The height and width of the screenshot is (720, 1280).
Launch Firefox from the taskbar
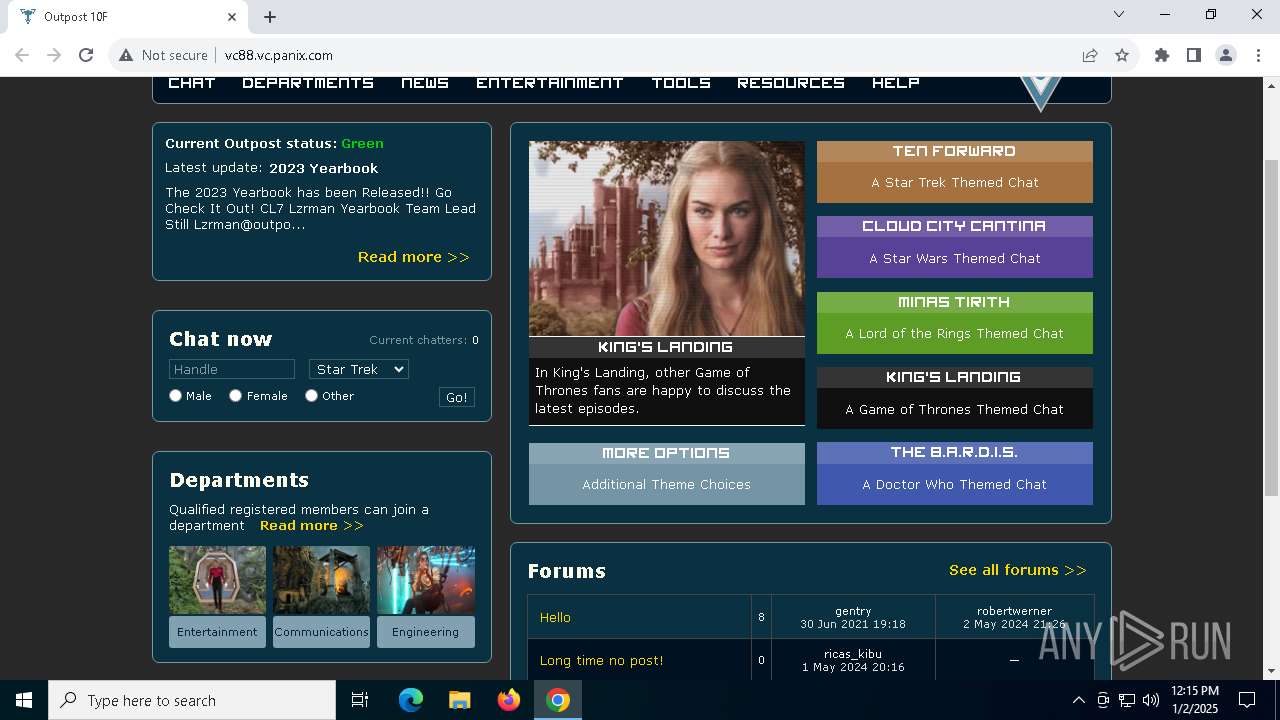[x=509, y=700]
